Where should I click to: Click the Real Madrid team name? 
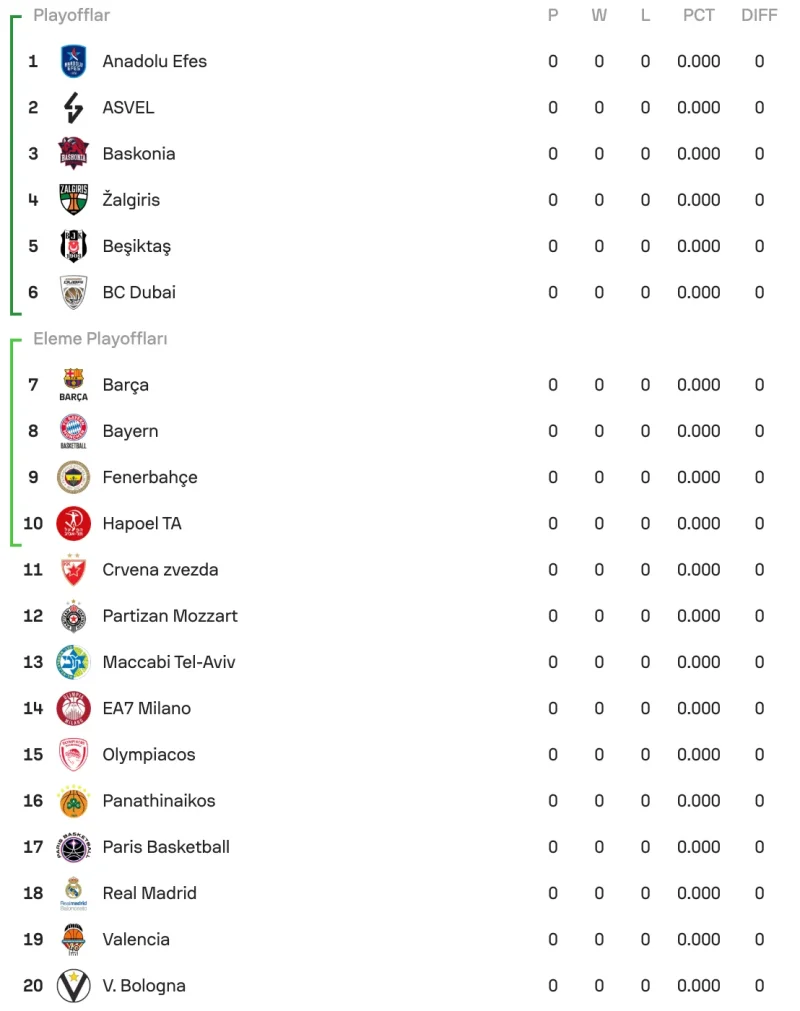(x=150, y=893)
